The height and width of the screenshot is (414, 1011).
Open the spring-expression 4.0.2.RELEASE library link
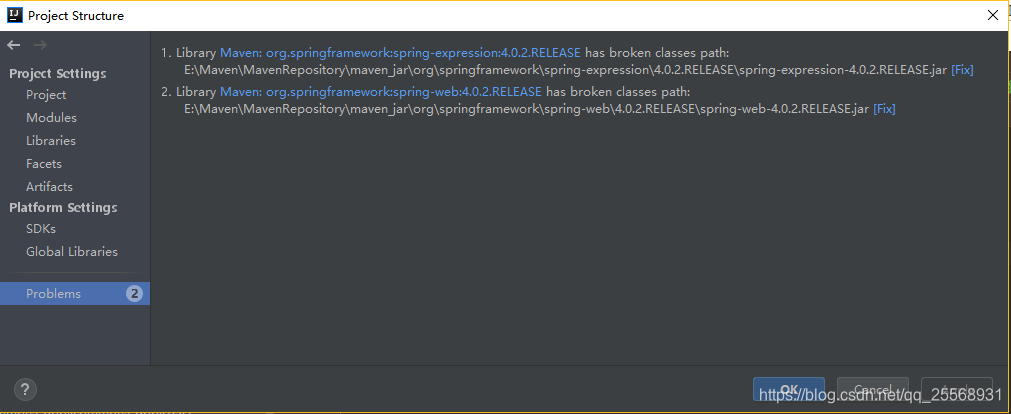click(400, 53)
